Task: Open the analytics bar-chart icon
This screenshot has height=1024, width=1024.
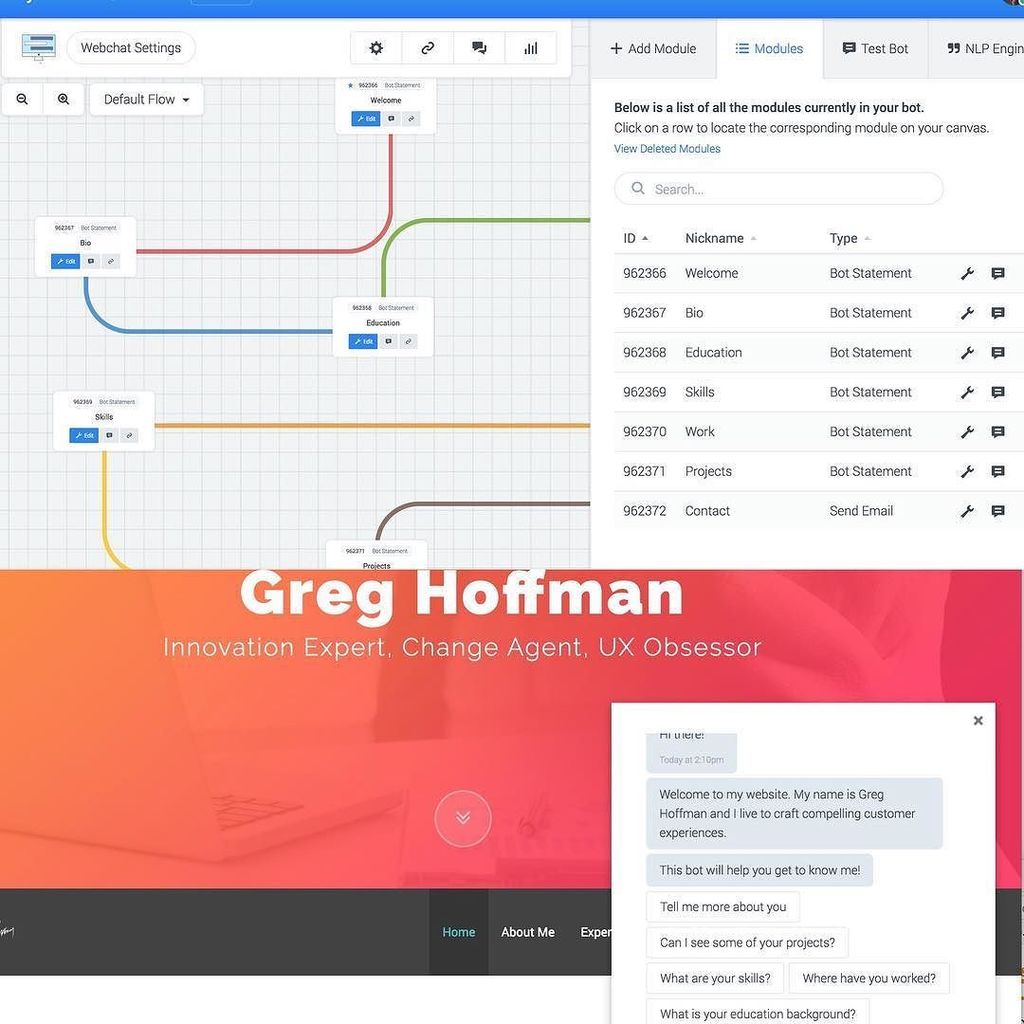Action: pos(530,47)
